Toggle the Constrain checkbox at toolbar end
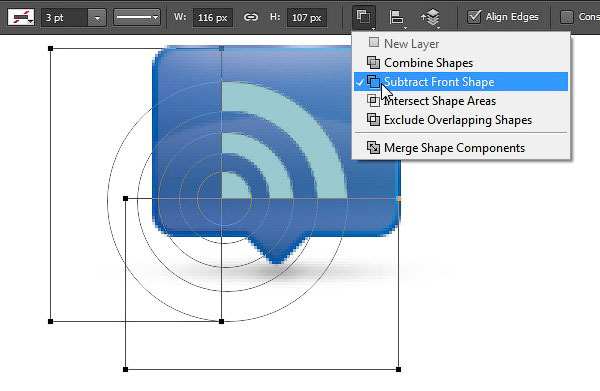 pos(567,17)
